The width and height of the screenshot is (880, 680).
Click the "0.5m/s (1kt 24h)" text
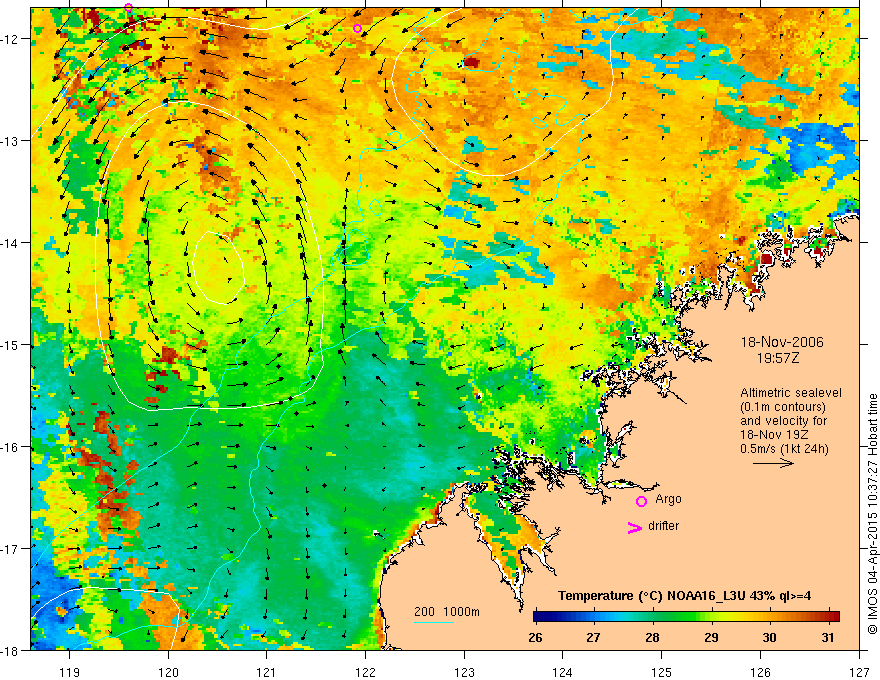[x=784, y=449]
